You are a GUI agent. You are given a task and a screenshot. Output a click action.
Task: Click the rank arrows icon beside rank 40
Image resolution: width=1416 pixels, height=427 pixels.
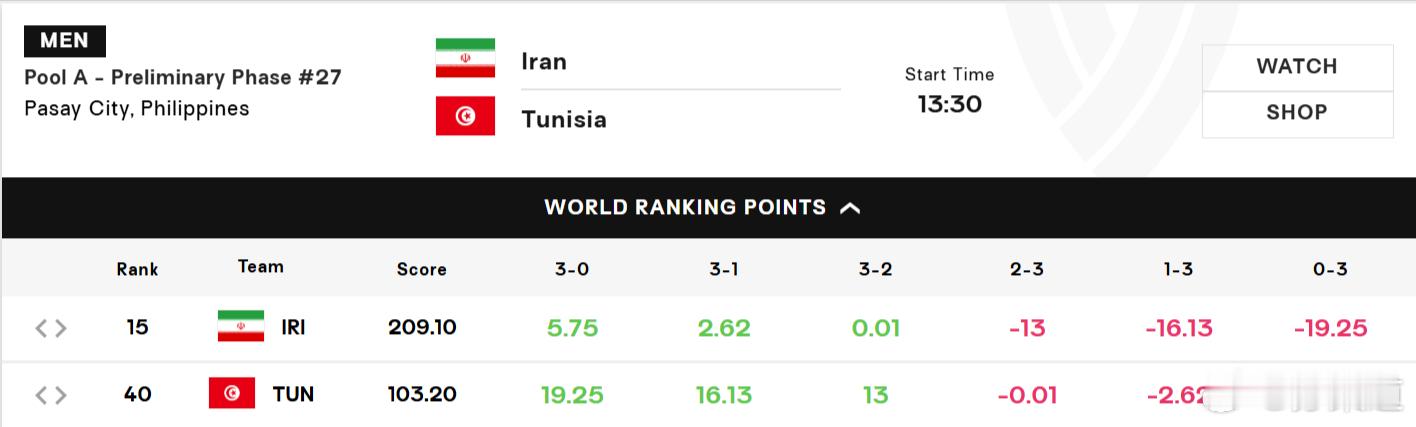point(51,395)
